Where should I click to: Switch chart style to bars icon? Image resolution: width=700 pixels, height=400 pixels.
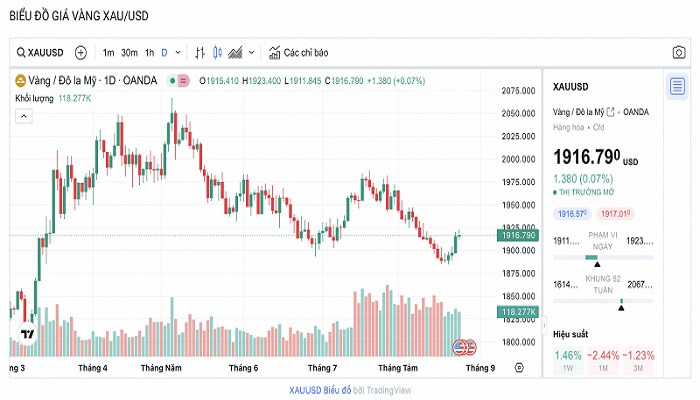tap(201, 52)
